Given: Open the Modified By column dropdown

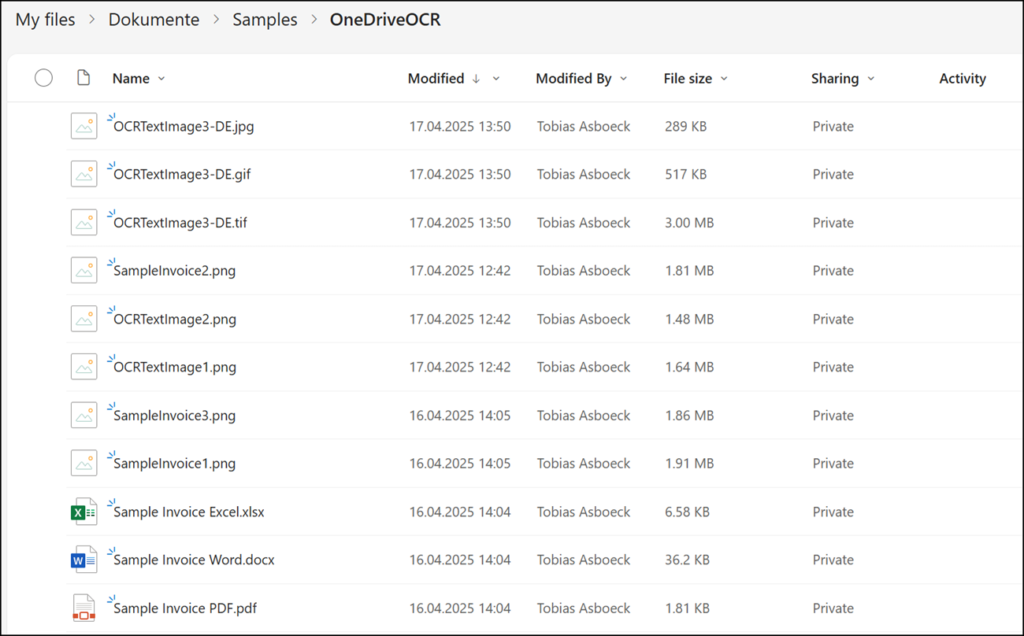Looking at the screenshot, I should [624, 78].
